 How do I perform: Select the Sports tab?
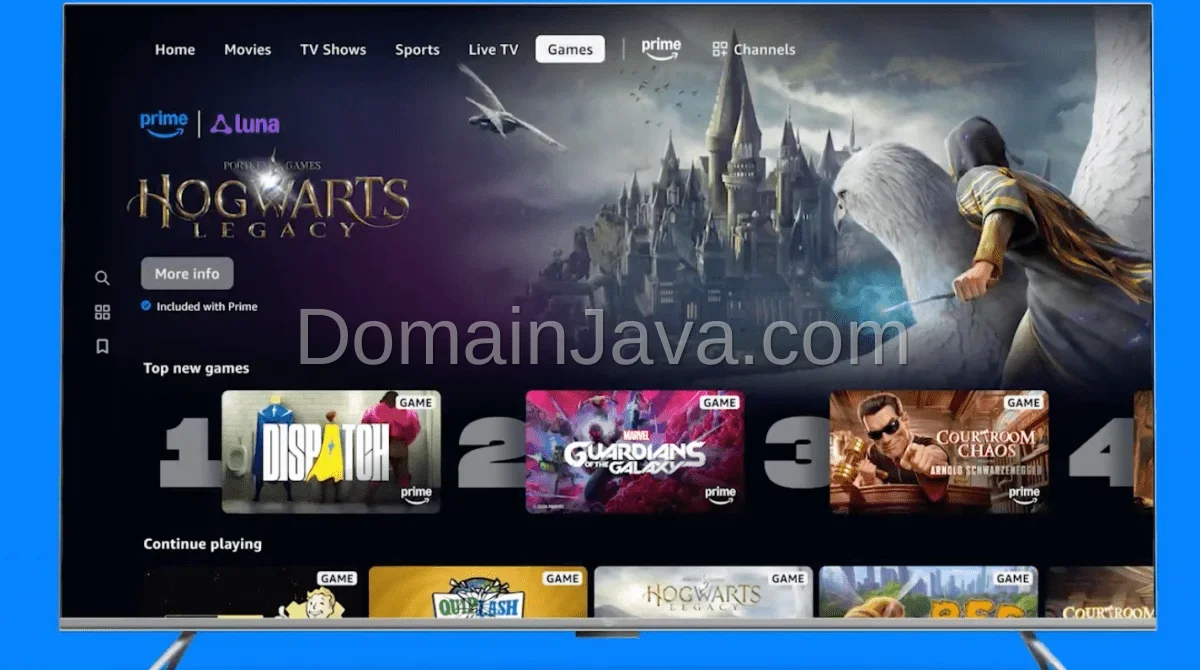417,49
